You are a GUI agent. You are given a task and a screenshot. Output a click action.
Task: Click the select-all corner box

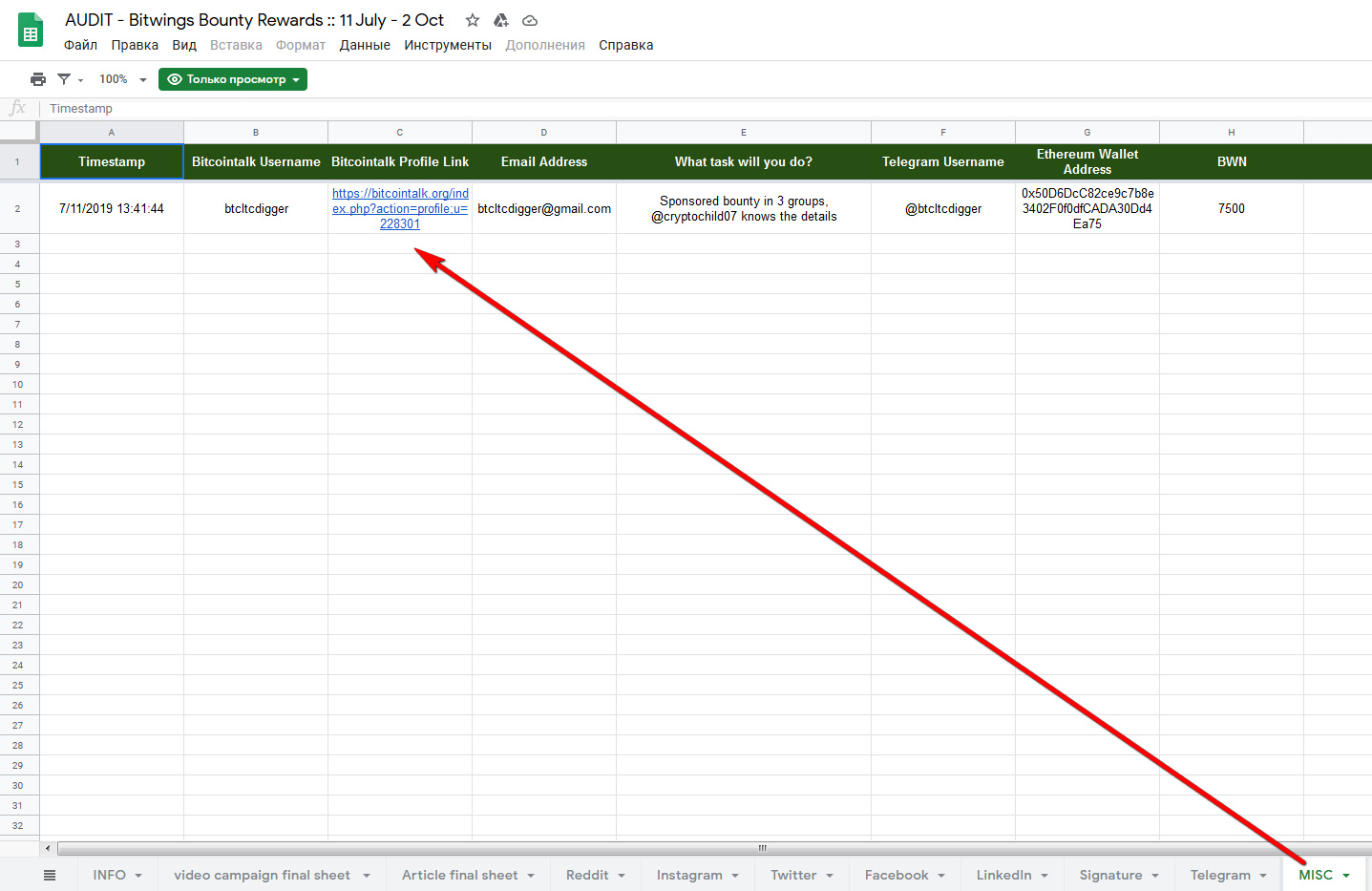click(x=18, y=132)
